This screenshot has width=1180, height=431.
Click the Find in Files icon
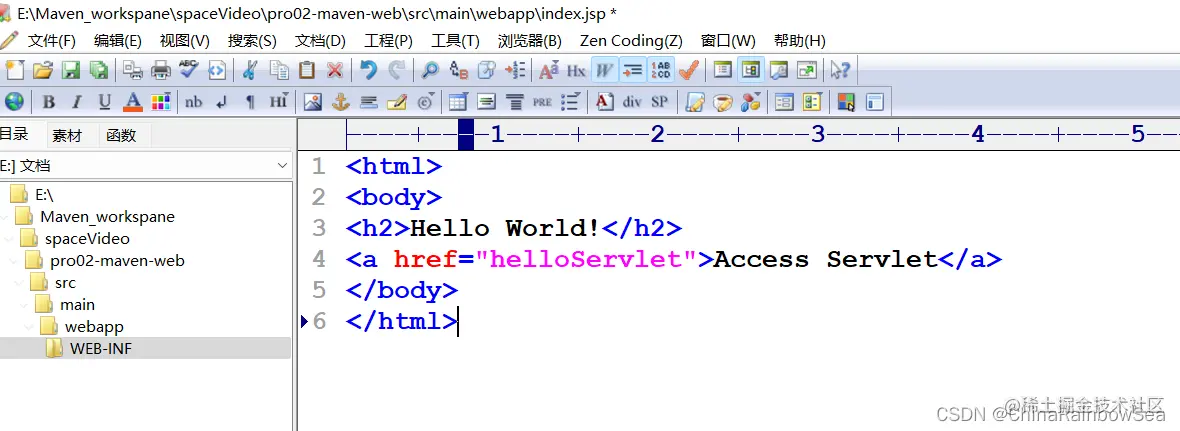487,71
